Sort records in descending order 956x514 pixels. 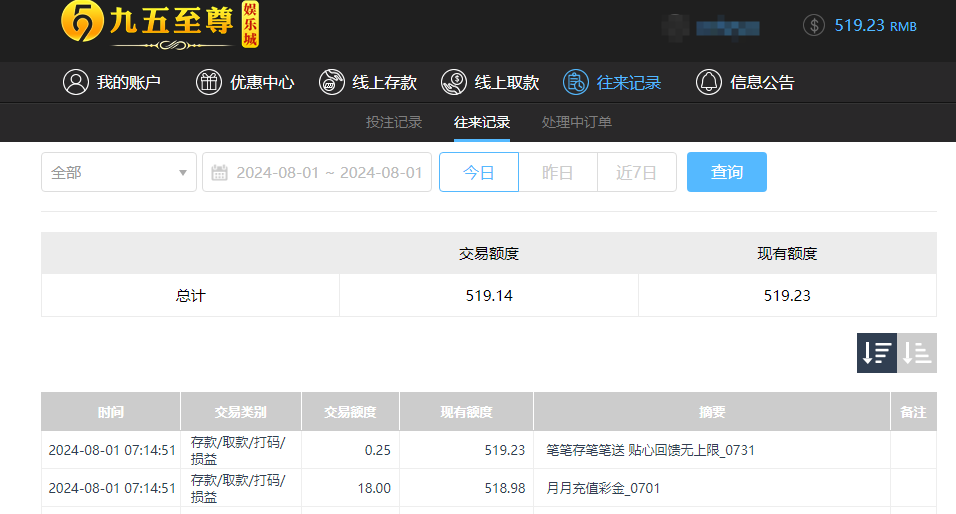point(877,353)
